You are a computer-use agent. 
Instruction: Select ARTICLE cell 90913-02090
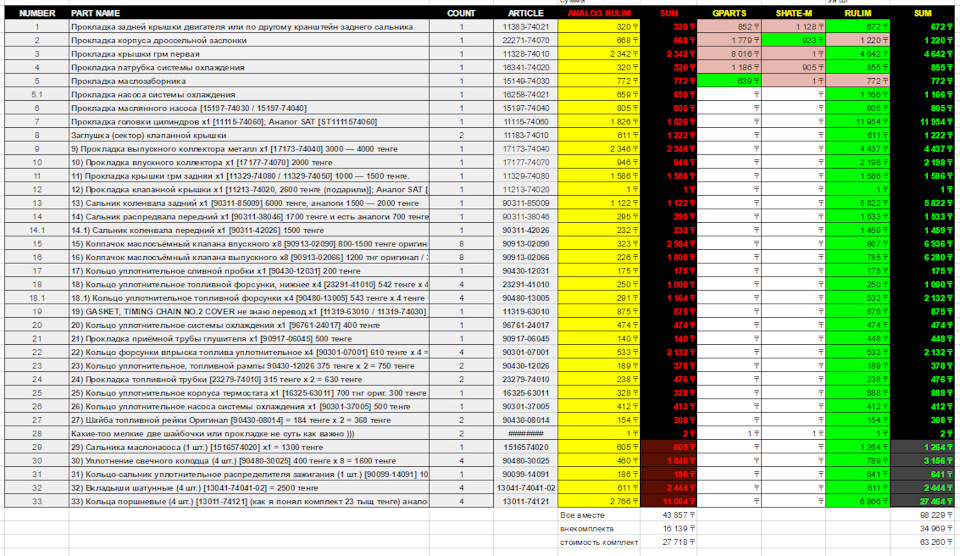tap(525, 244)
